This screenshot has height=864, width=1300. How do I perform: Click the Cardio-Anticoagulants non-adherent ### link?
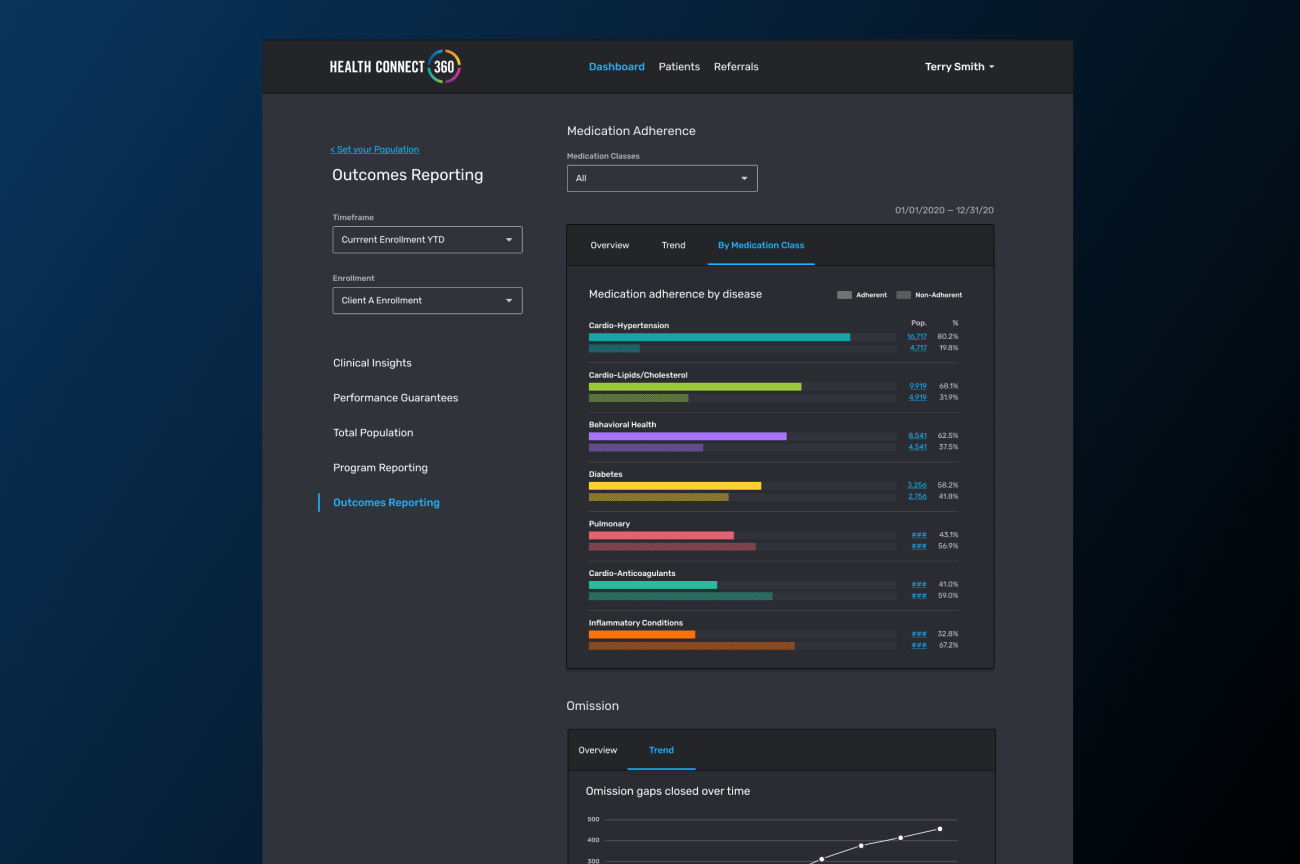click(x=919, y=595)
